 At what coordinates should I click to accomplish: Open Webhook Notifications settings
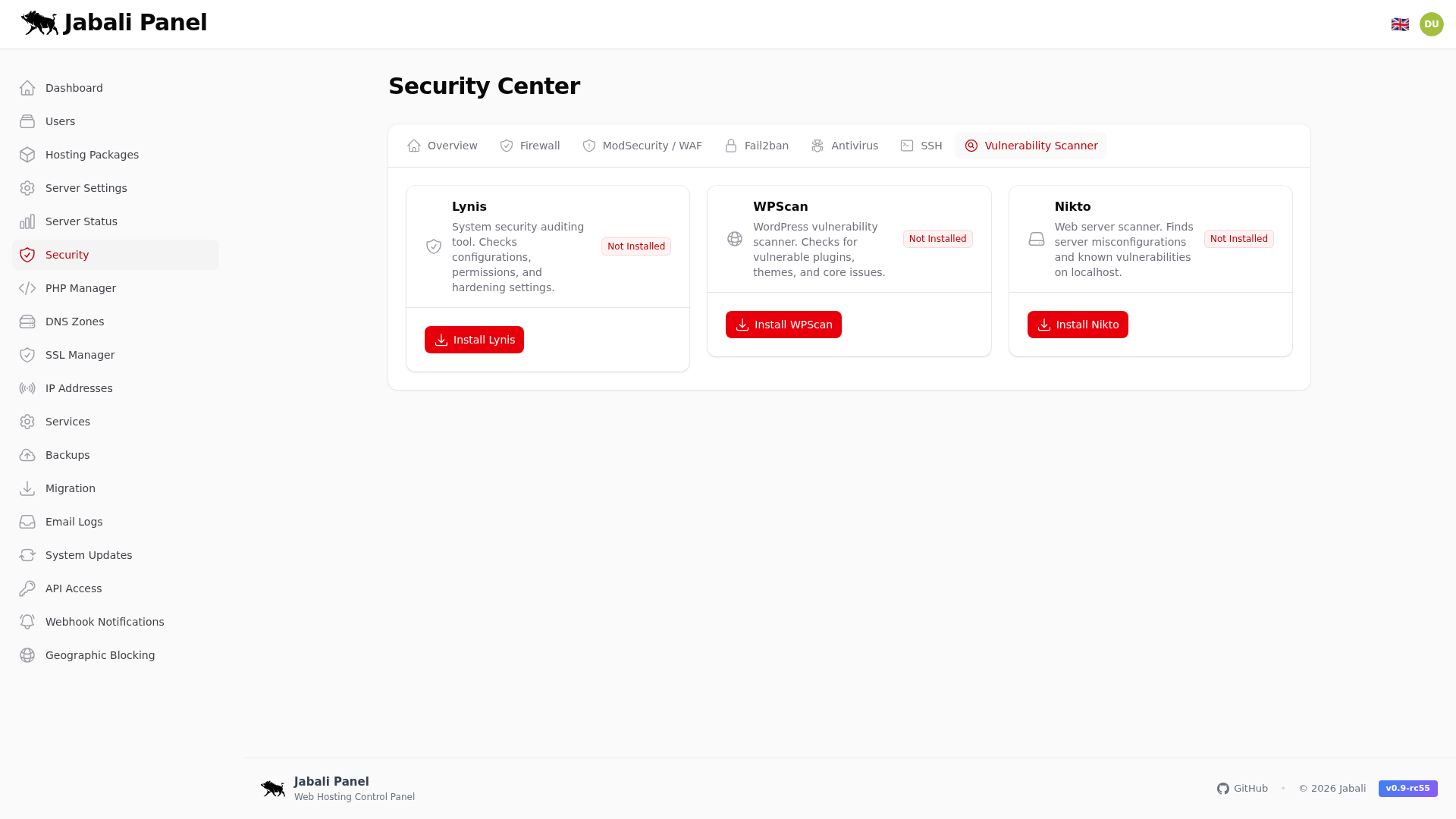[x=105, y=622]
